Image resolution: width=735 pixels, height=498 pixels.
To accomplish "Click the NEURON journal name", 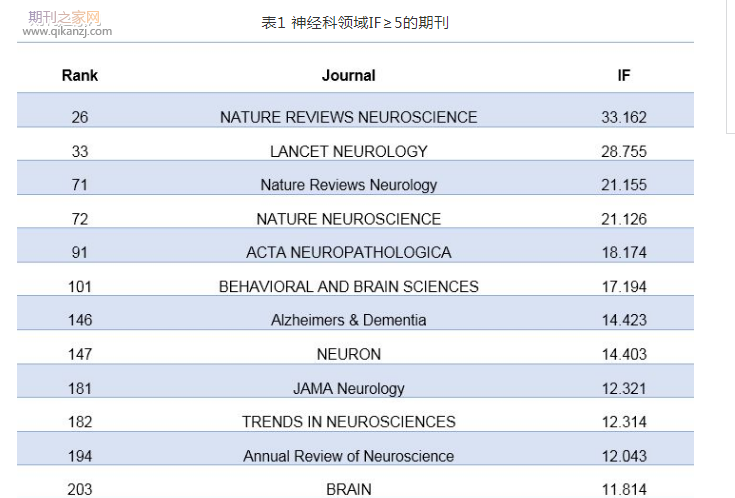I will (349, 354).
